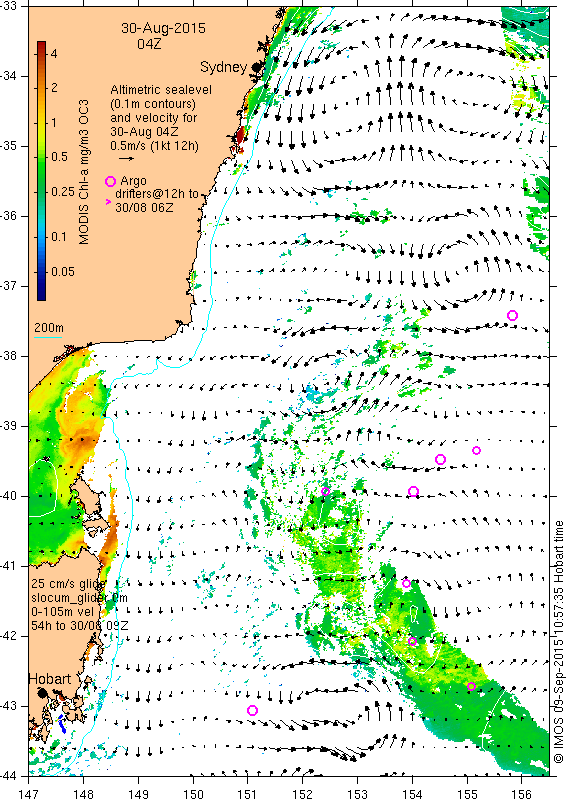Image resolution: width=570 pixels, height=800 pixels.
Task: Click "Altimetric sealevel" text line
Action: pyautogui.click(x=161, y=90)
